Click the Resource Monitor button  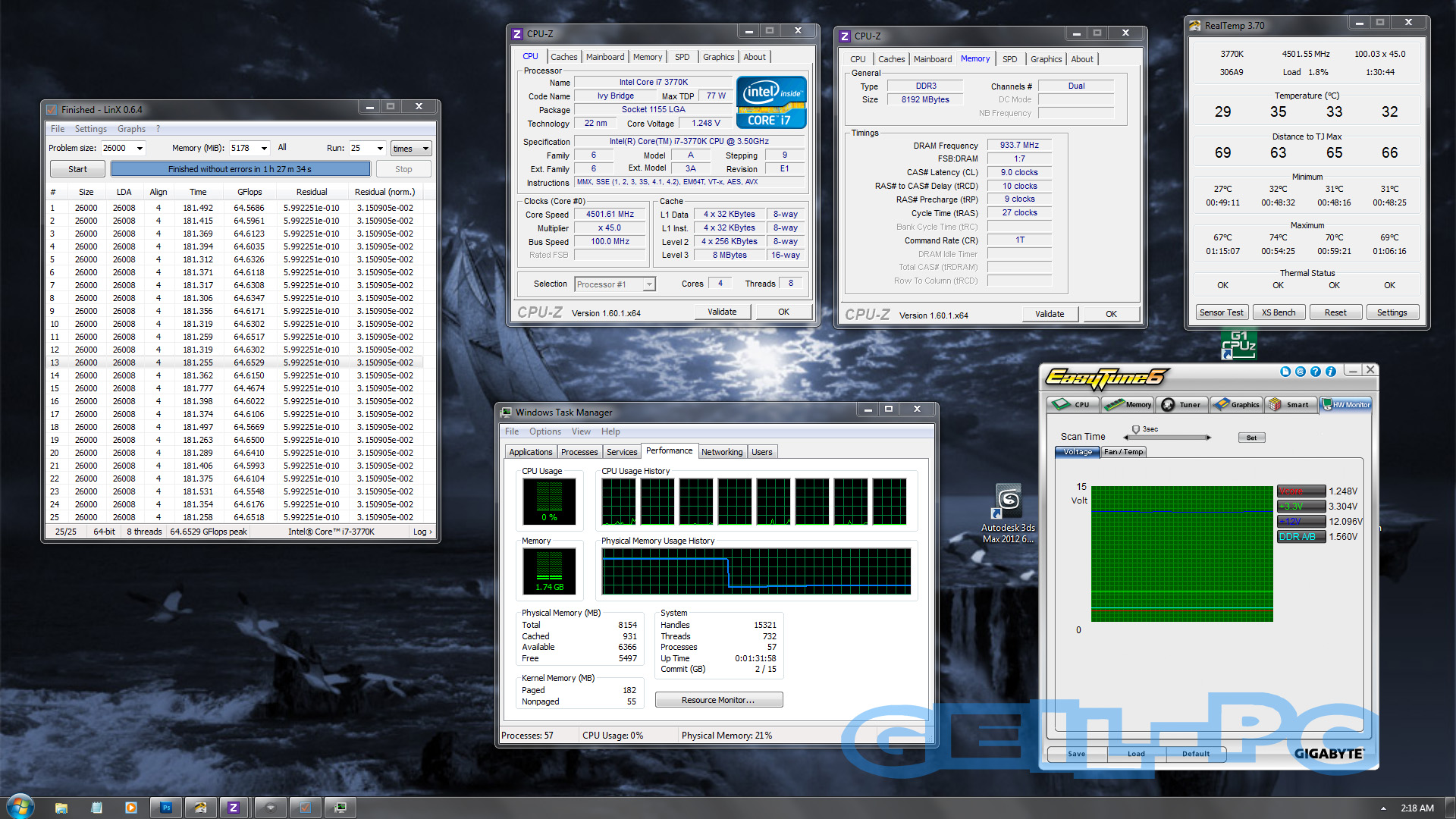[718, 700]
